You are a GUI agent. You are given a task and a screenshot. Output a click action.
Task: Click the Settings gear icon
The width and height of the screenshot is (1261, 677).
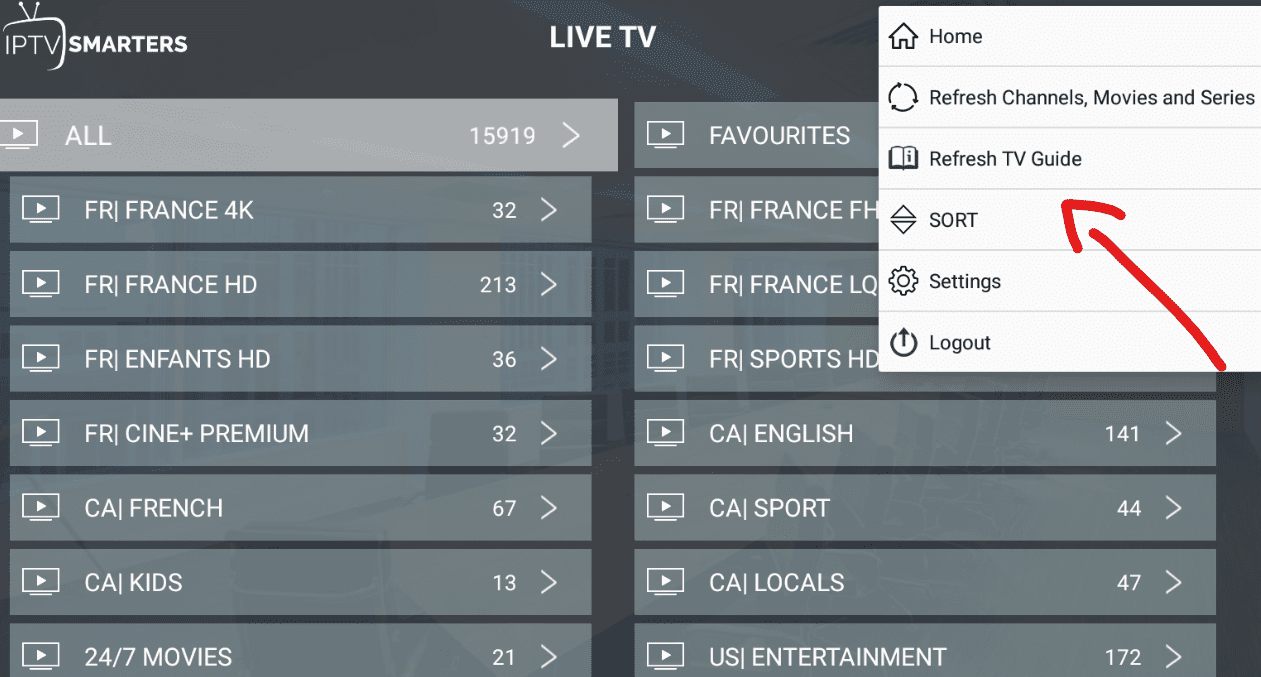[x=903, y=281]
